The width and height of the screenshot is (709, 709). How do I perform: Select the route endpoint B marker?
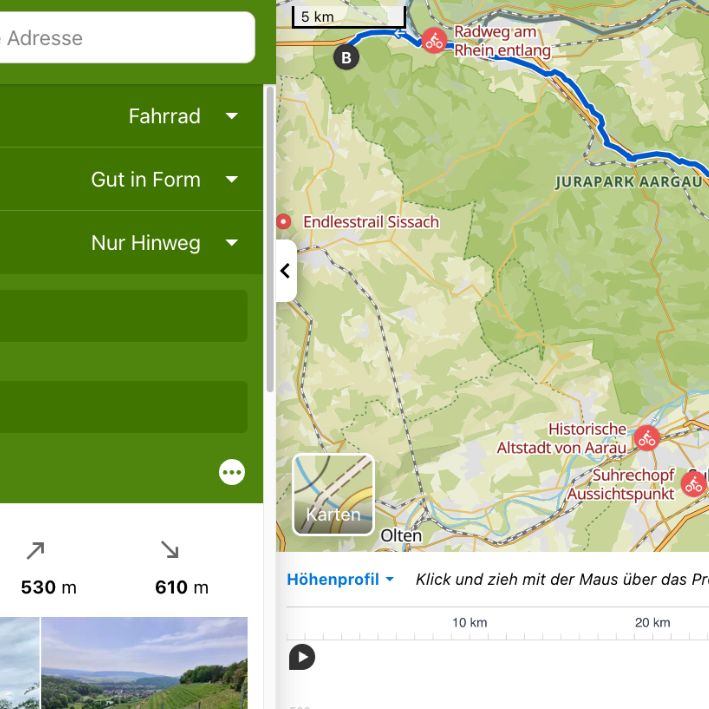pos(346,57)
